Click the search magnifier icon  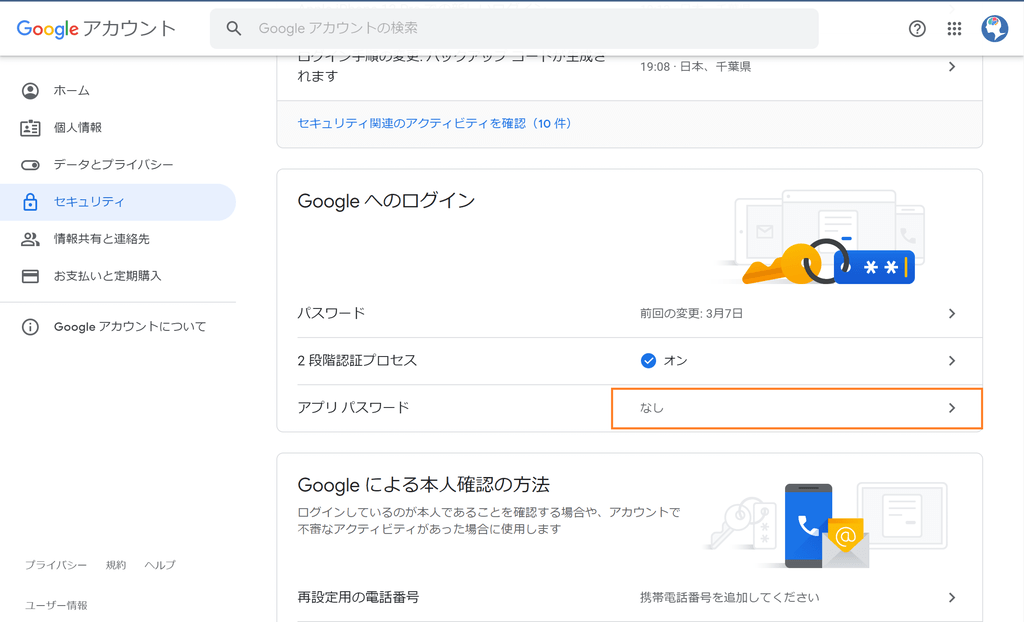(233, 29)
